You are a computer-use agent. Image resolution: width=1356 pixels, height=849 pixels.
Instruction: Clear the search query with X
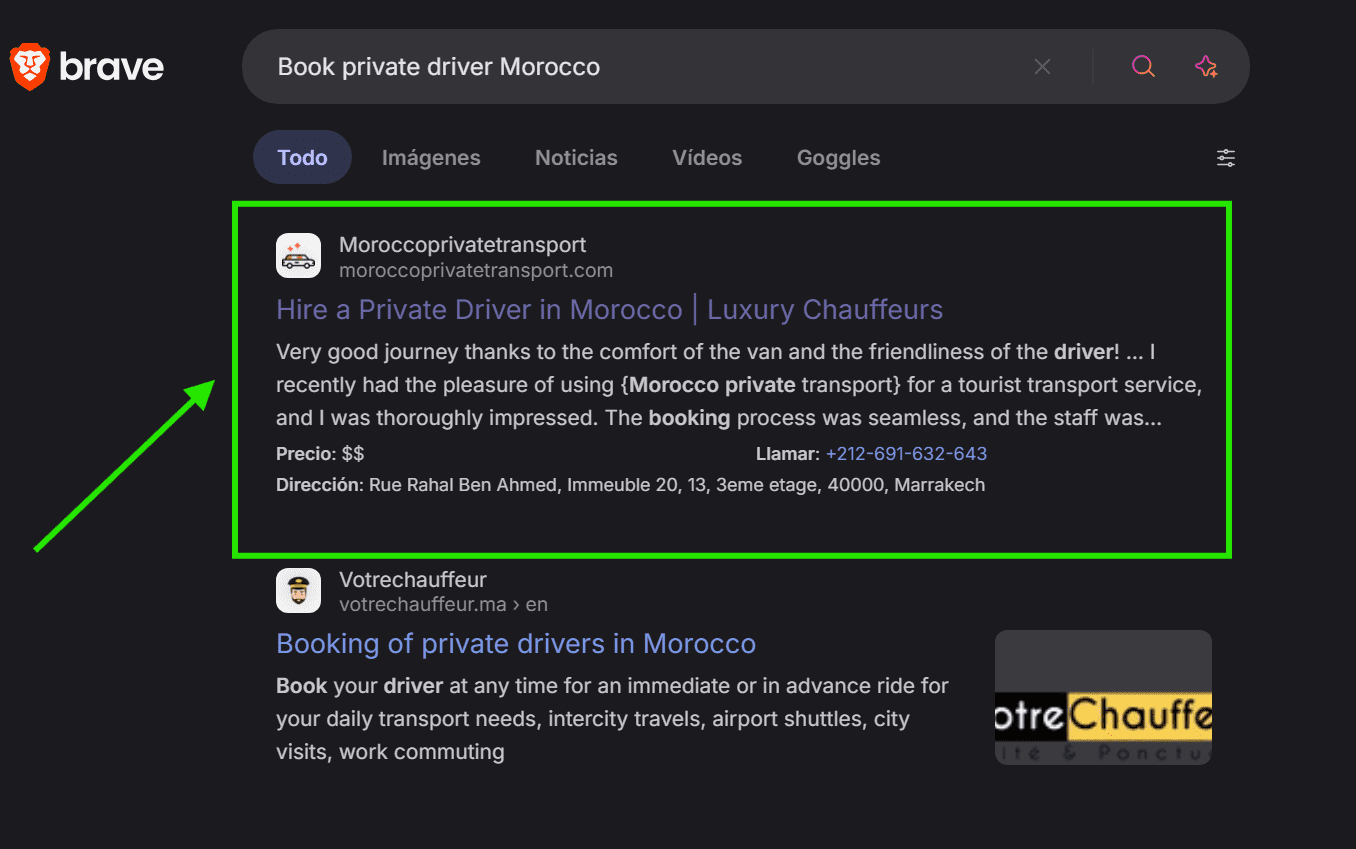click(1042, 67)
